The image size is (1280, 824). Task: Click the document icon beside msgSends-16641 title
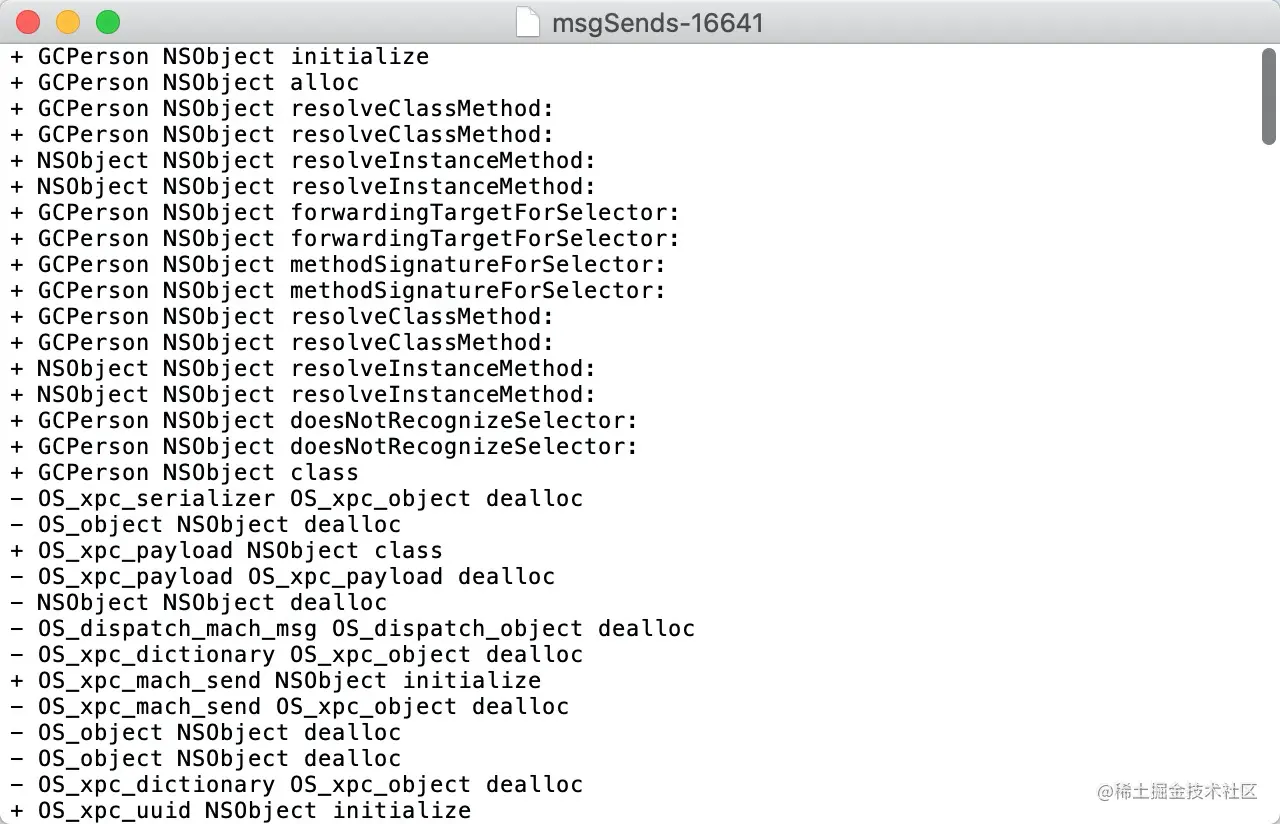[528, 21]
